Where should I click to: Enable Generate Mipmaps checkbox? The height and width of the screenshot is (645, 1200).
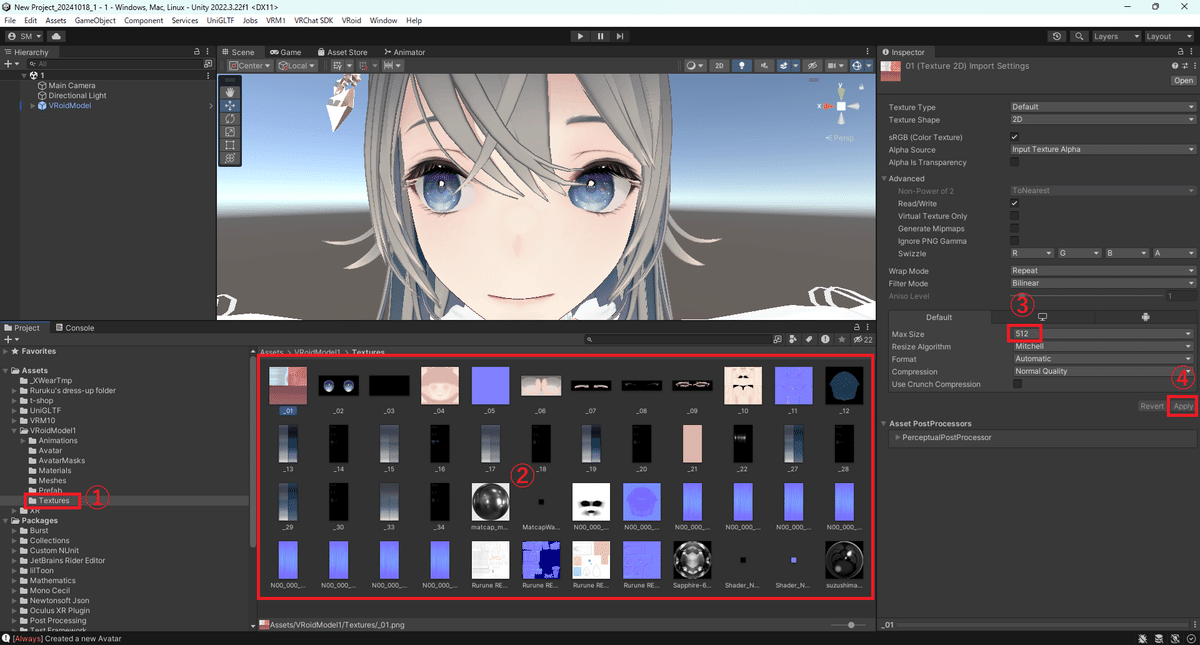click(x=1015, y=229)
